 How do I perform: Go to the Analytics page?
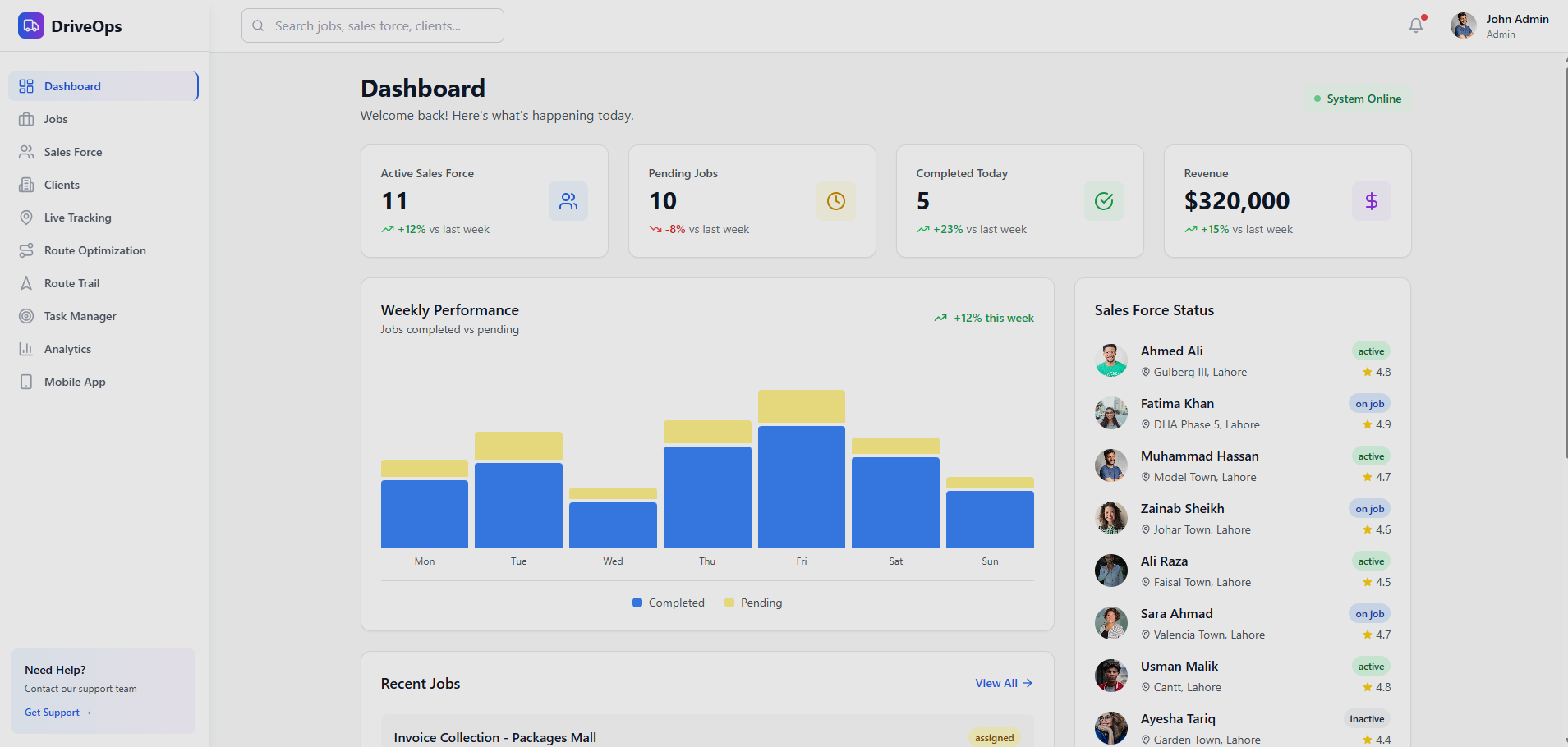[x=67, y=349]
